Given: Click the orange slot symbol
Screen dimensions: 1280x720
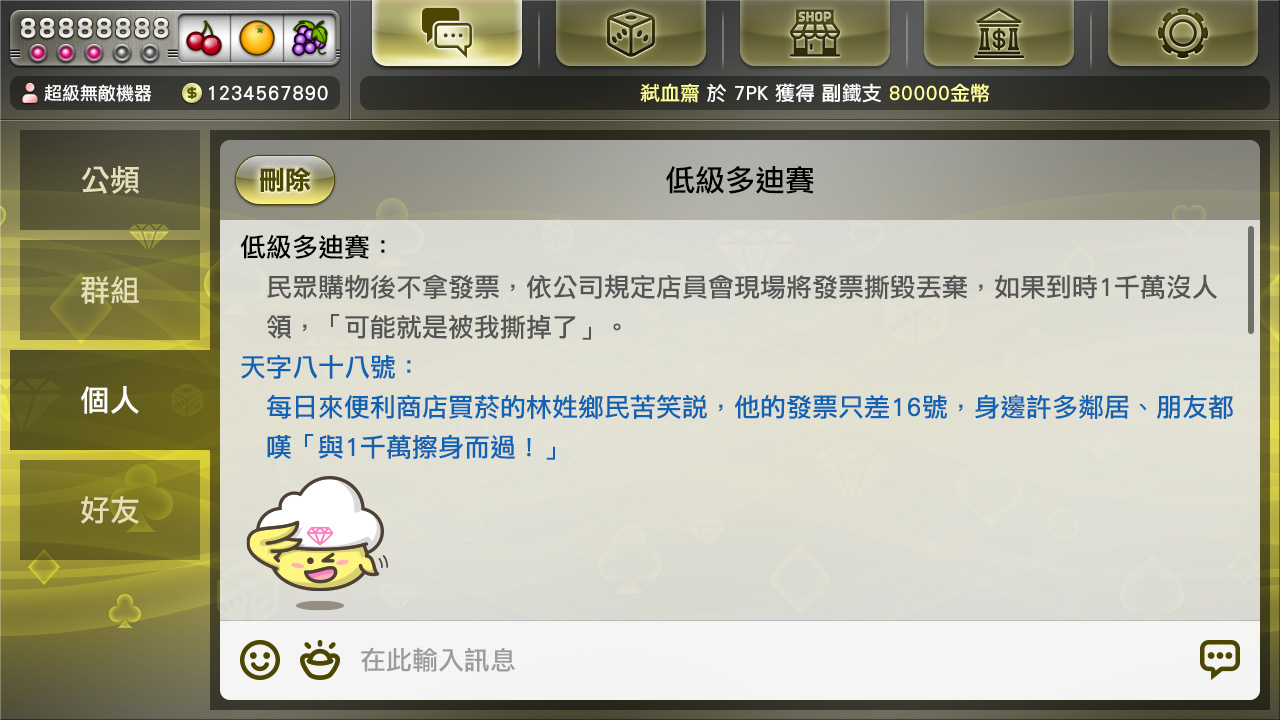Looking at the screenshot, I should [257, 38].
